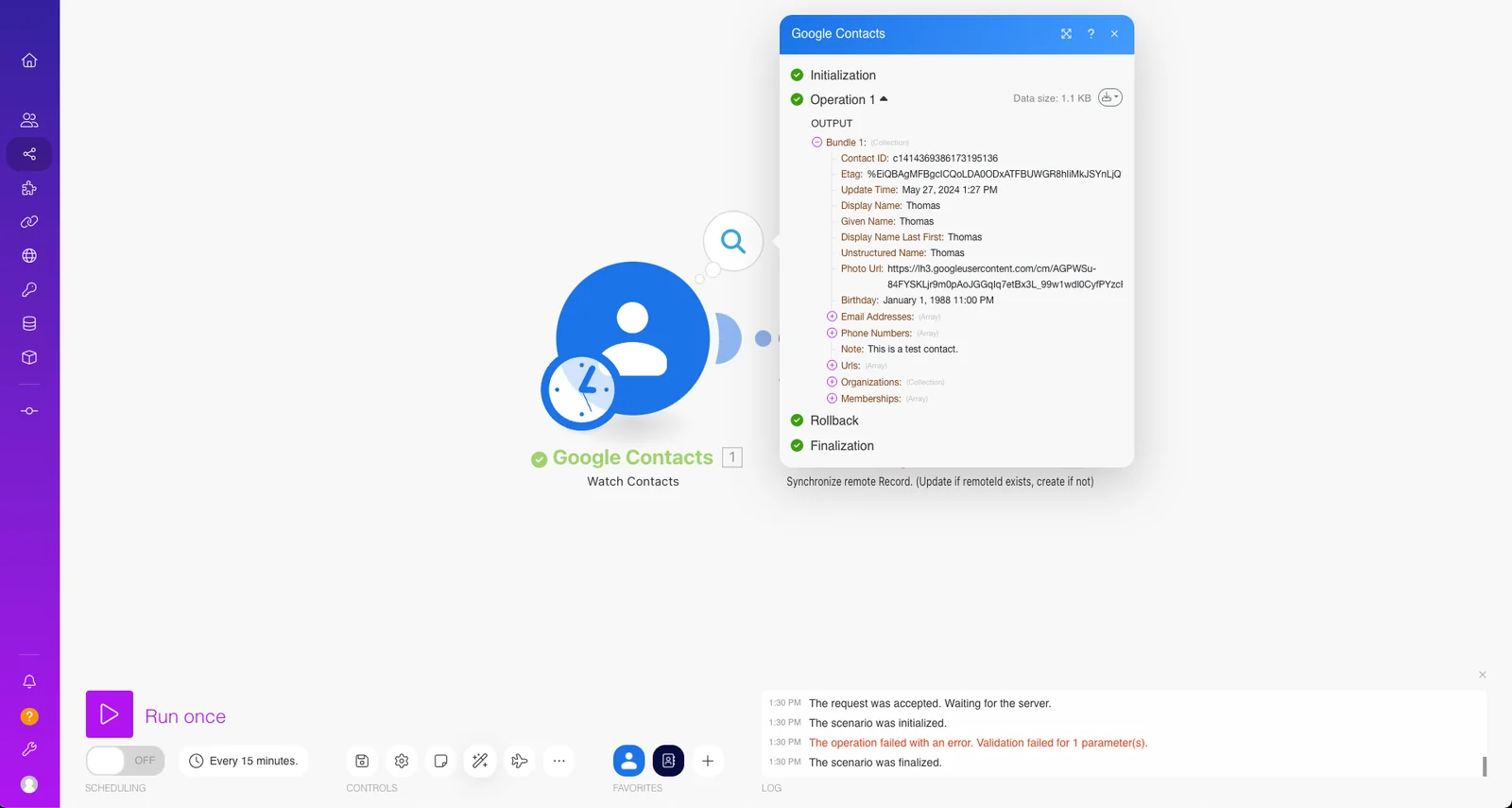Click the explain flow airplane icon

520,761
